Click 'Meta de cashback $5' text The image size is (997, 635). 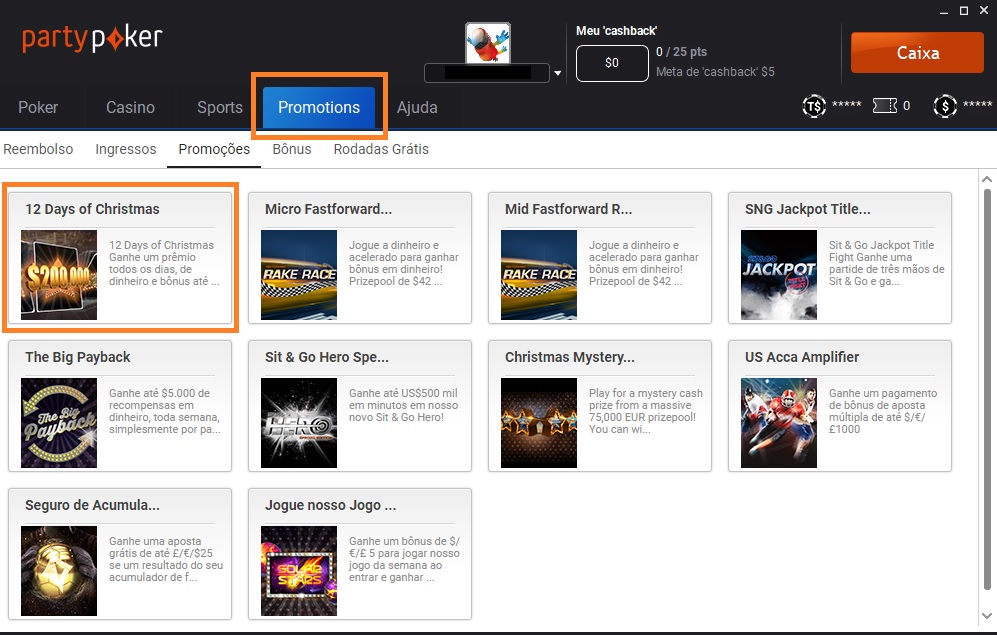(715, 72)
